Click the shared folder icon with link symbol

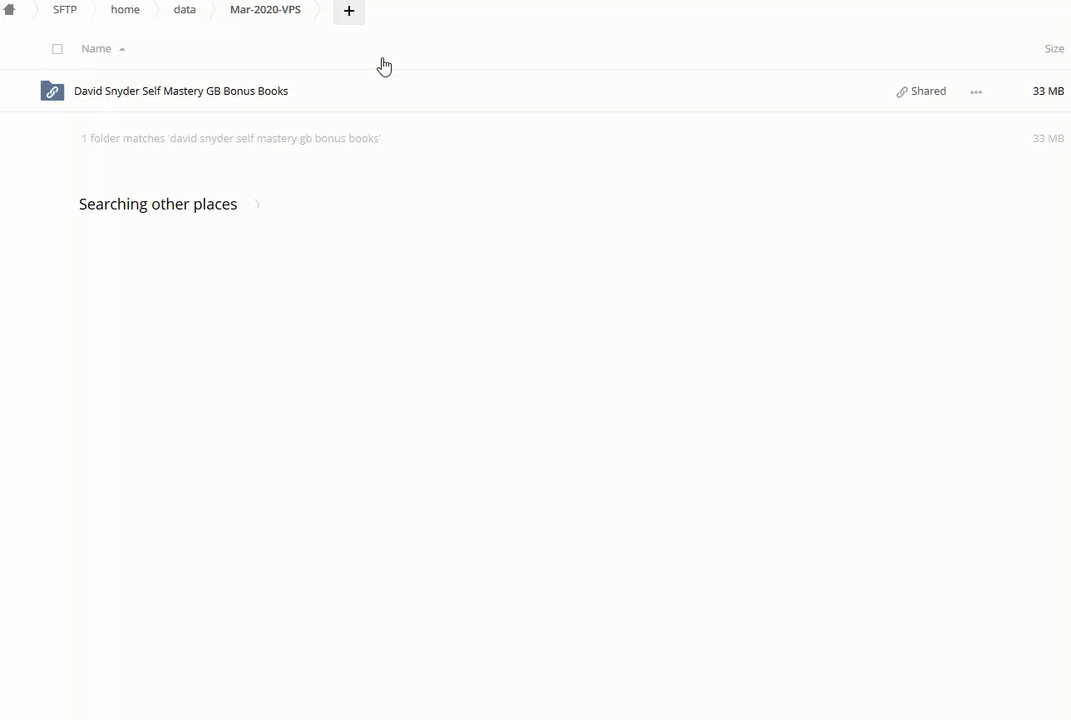click(52, 91)
